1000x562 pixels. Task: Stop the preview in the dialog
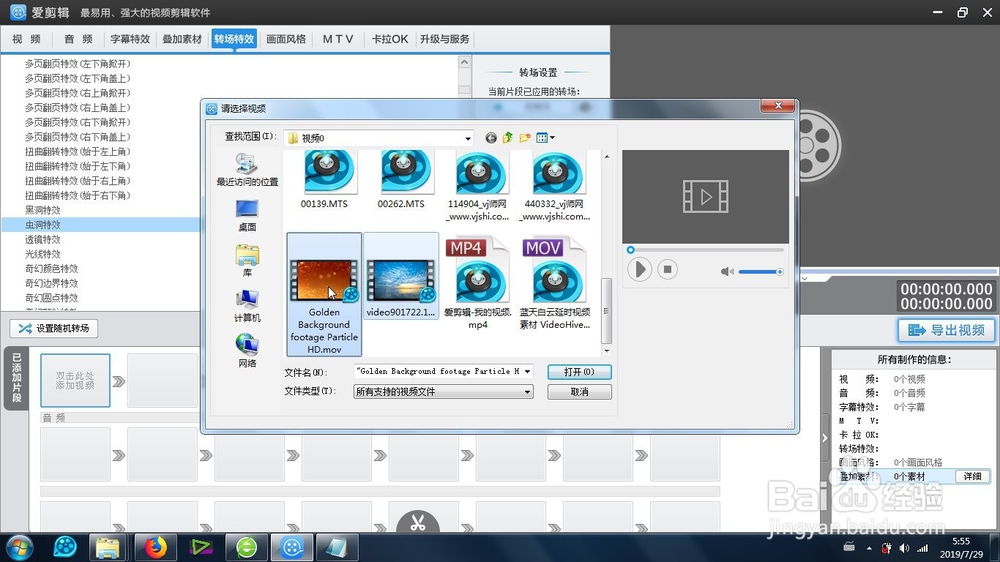(667, 269)
